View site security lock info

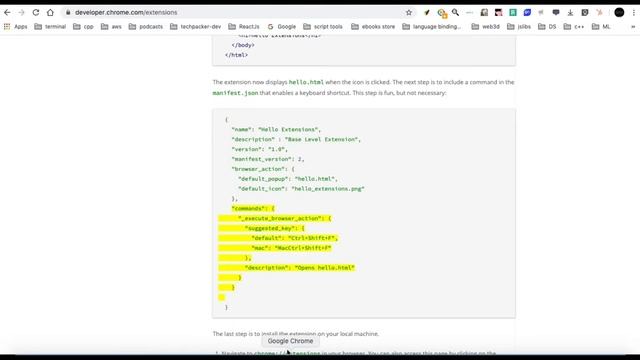[68, 13]
